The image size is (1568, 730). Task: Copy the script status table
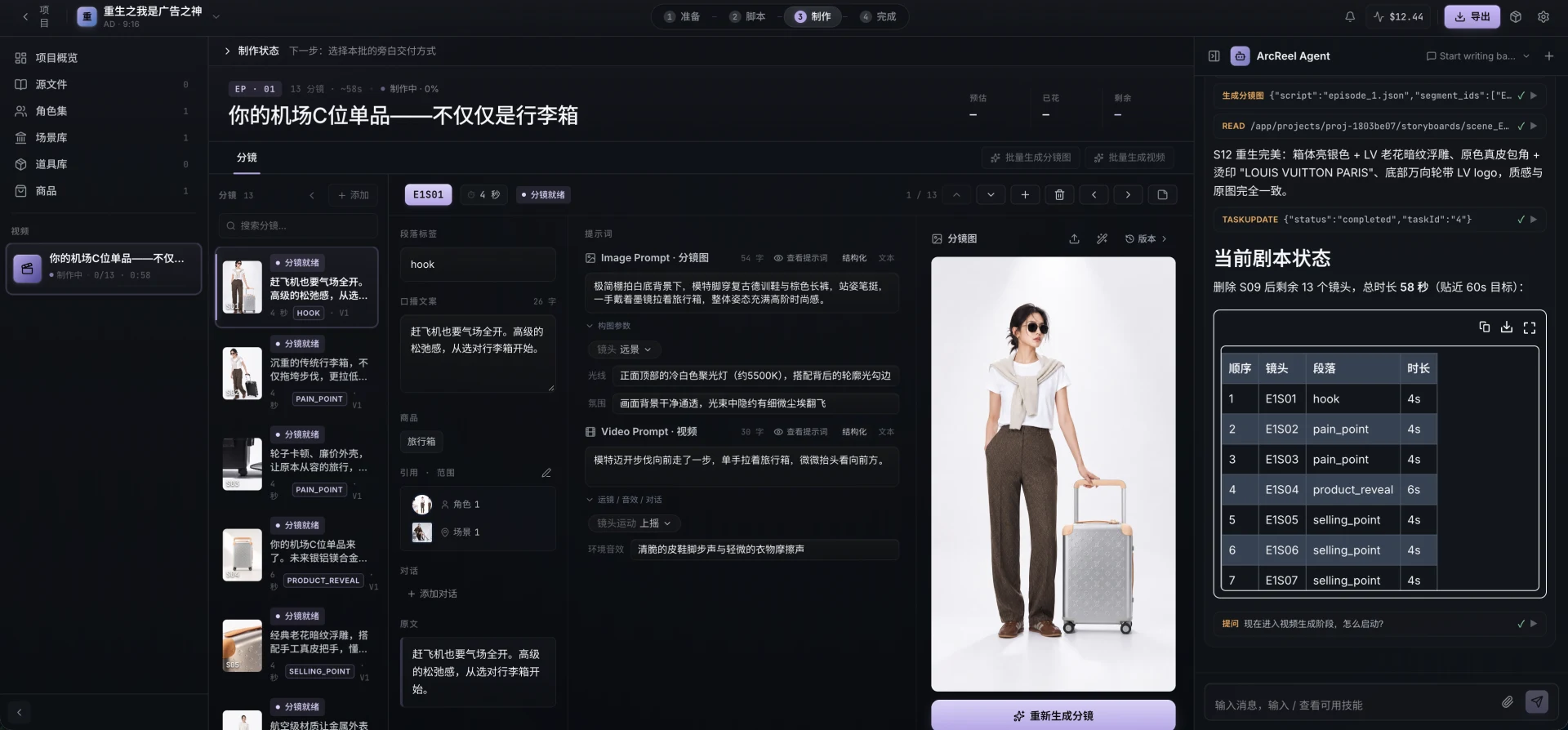(1485, 327)
